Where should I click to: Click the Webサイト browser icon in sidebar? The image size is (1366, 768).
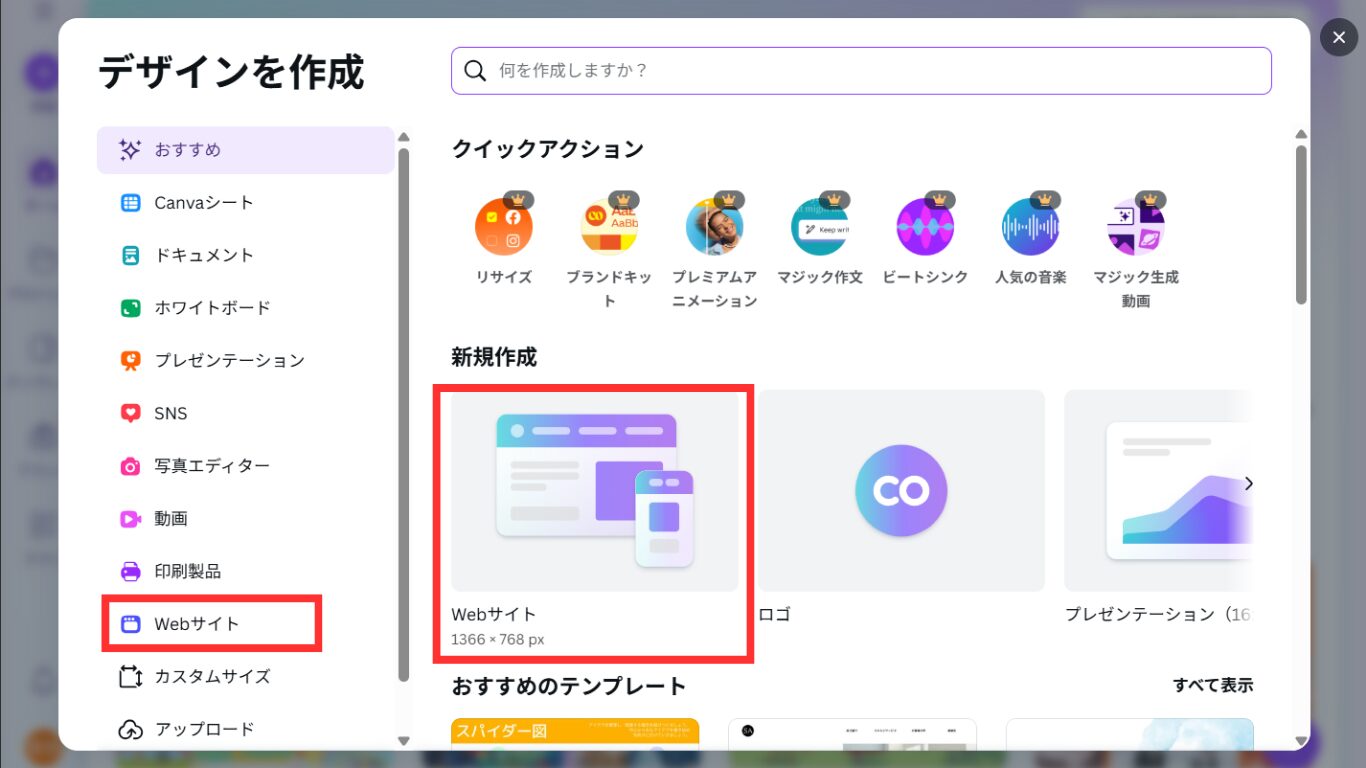pyautogui.click(x=130, y=624)
